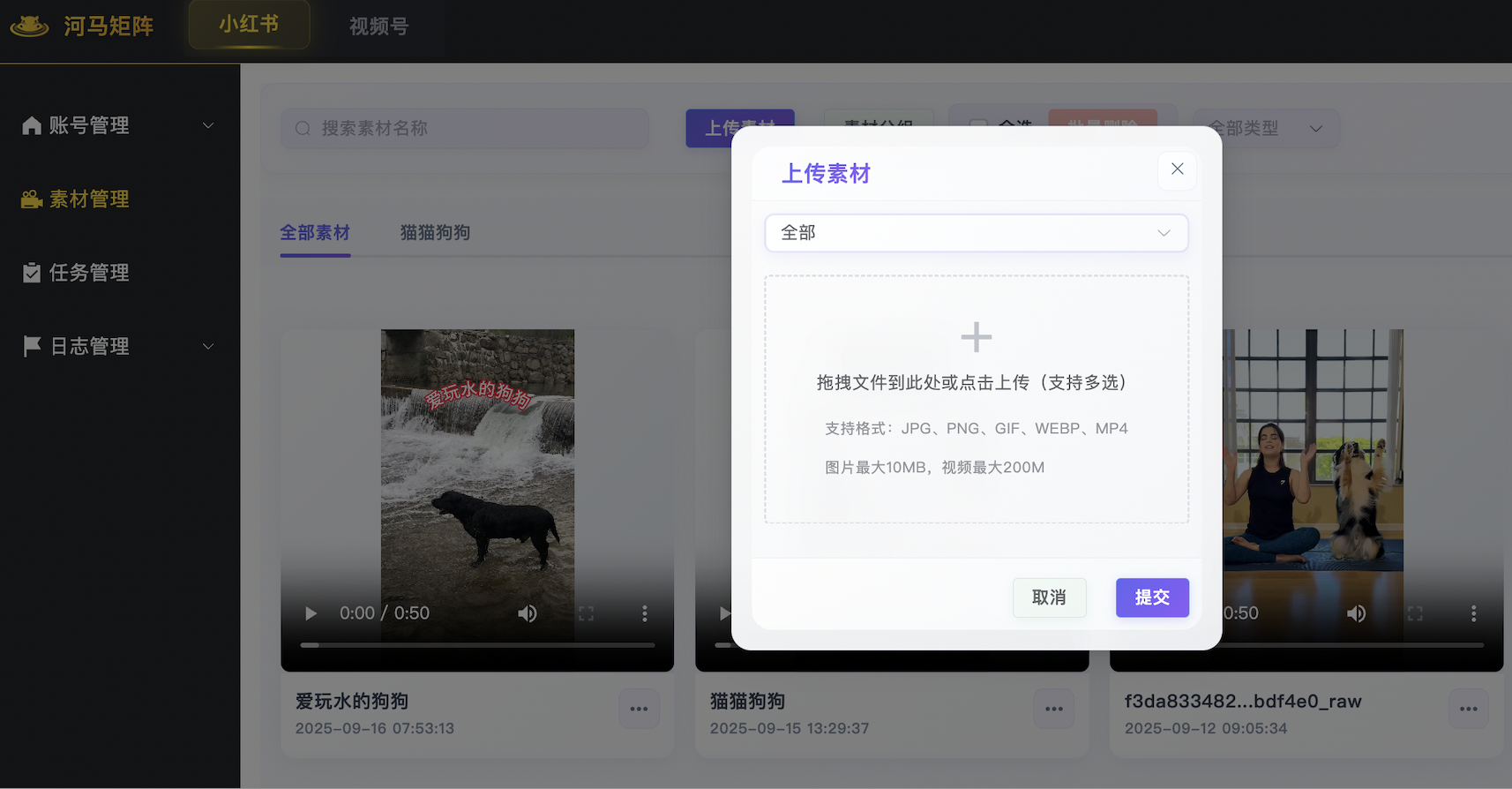The image size is (1512, 789).
Task: Switch to the 视频号 platform tab
Action: point(378,26)
